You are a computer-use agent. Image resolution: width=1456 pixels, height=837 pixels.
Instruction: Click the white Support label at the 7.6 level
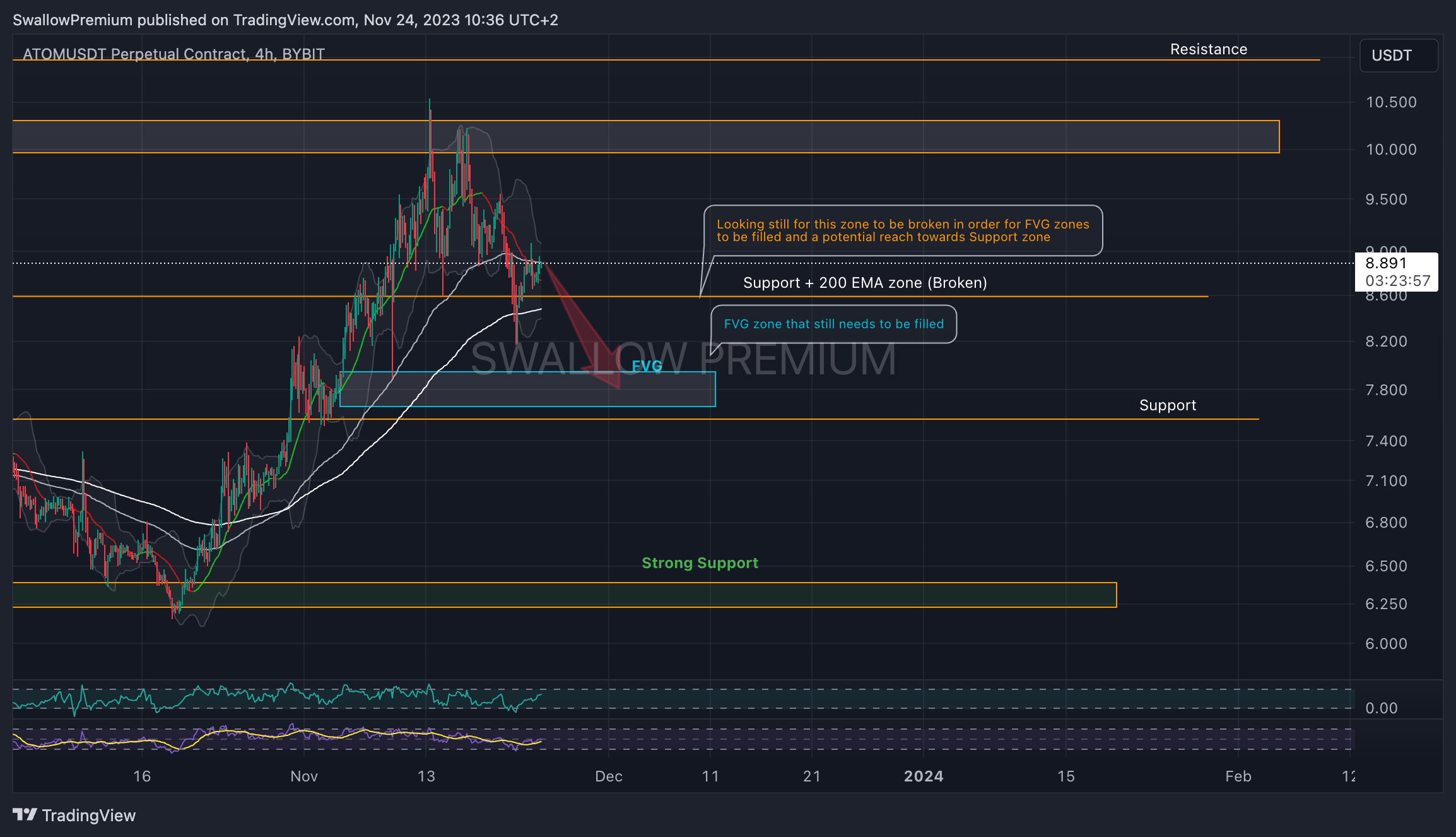tap(1168, 405)
